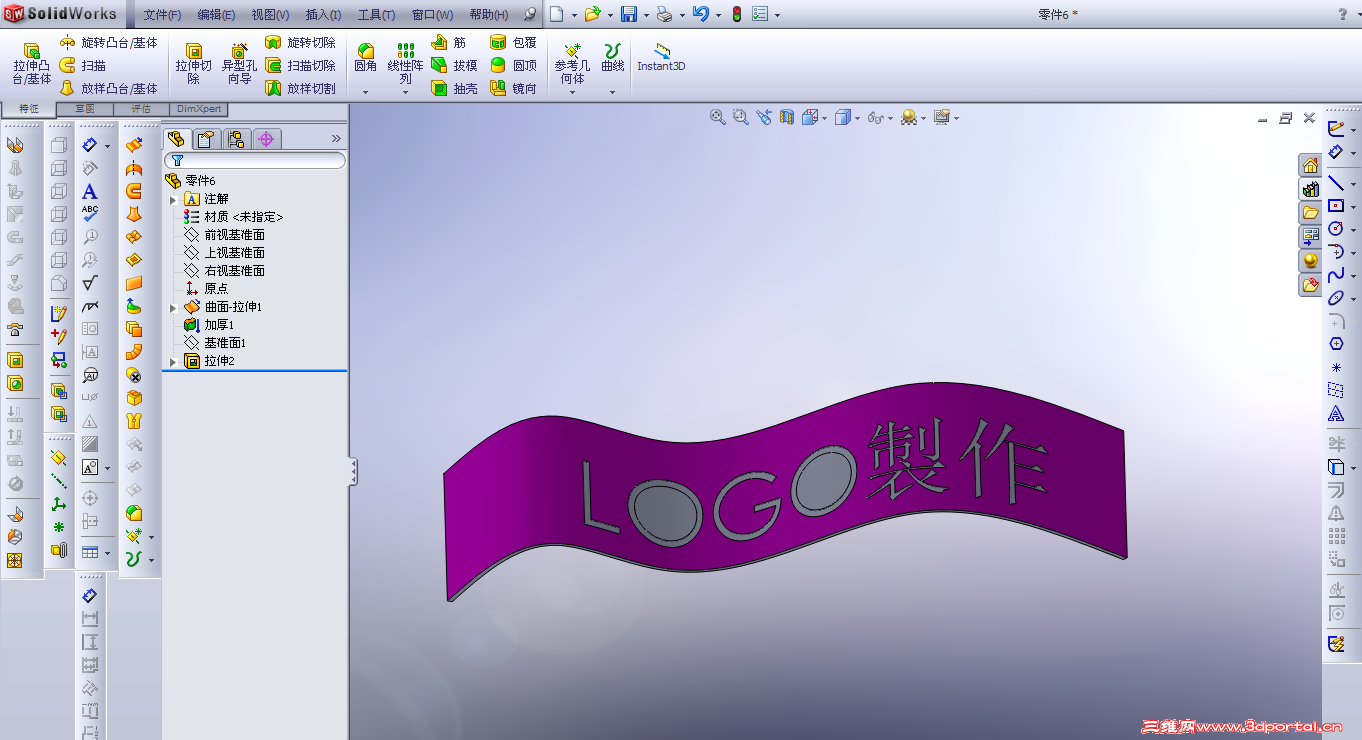Choose the 放样切割 lofted cut tool
The width and height of the screenshot is (1362, 740).
(x=300, y=88)
